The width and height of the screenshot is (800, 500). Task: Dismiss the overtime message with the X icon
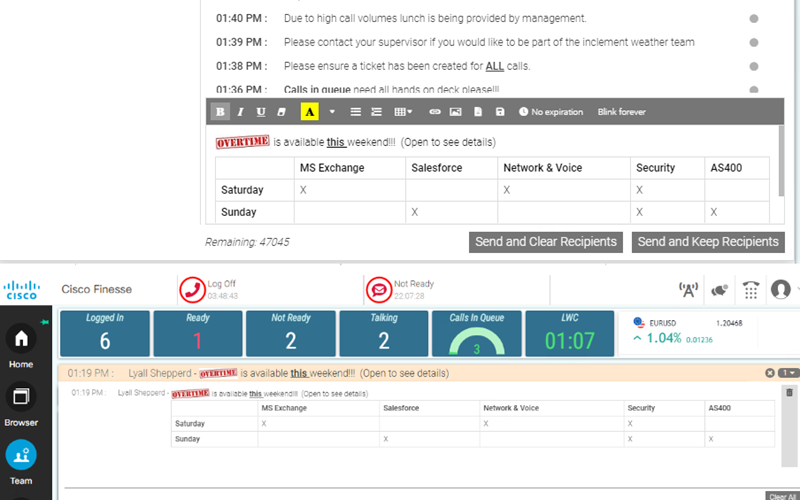[x=770, y=373]
